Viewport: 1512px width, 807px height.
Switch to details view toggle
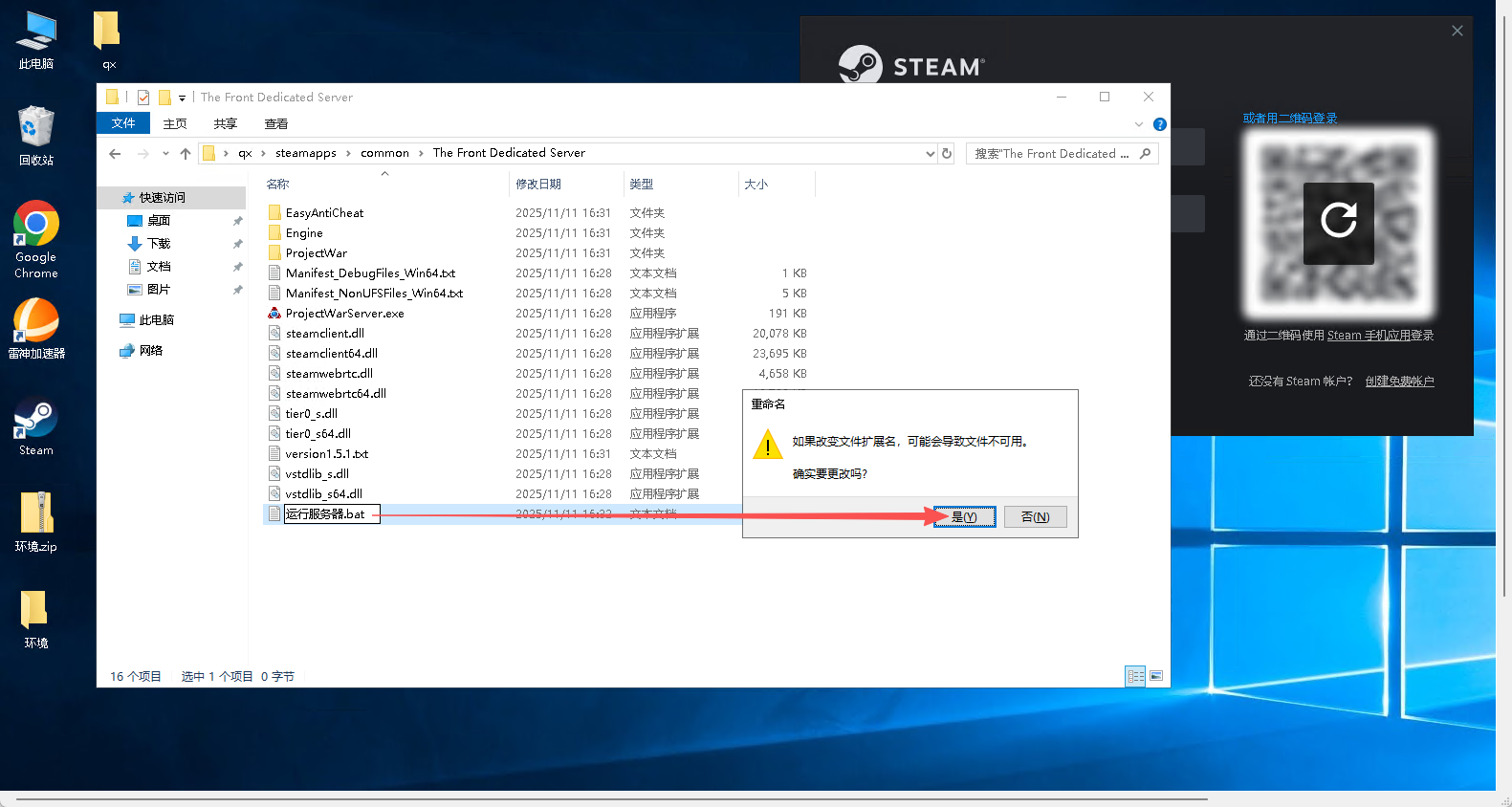pyautogui.click(x=1135, y=676)
